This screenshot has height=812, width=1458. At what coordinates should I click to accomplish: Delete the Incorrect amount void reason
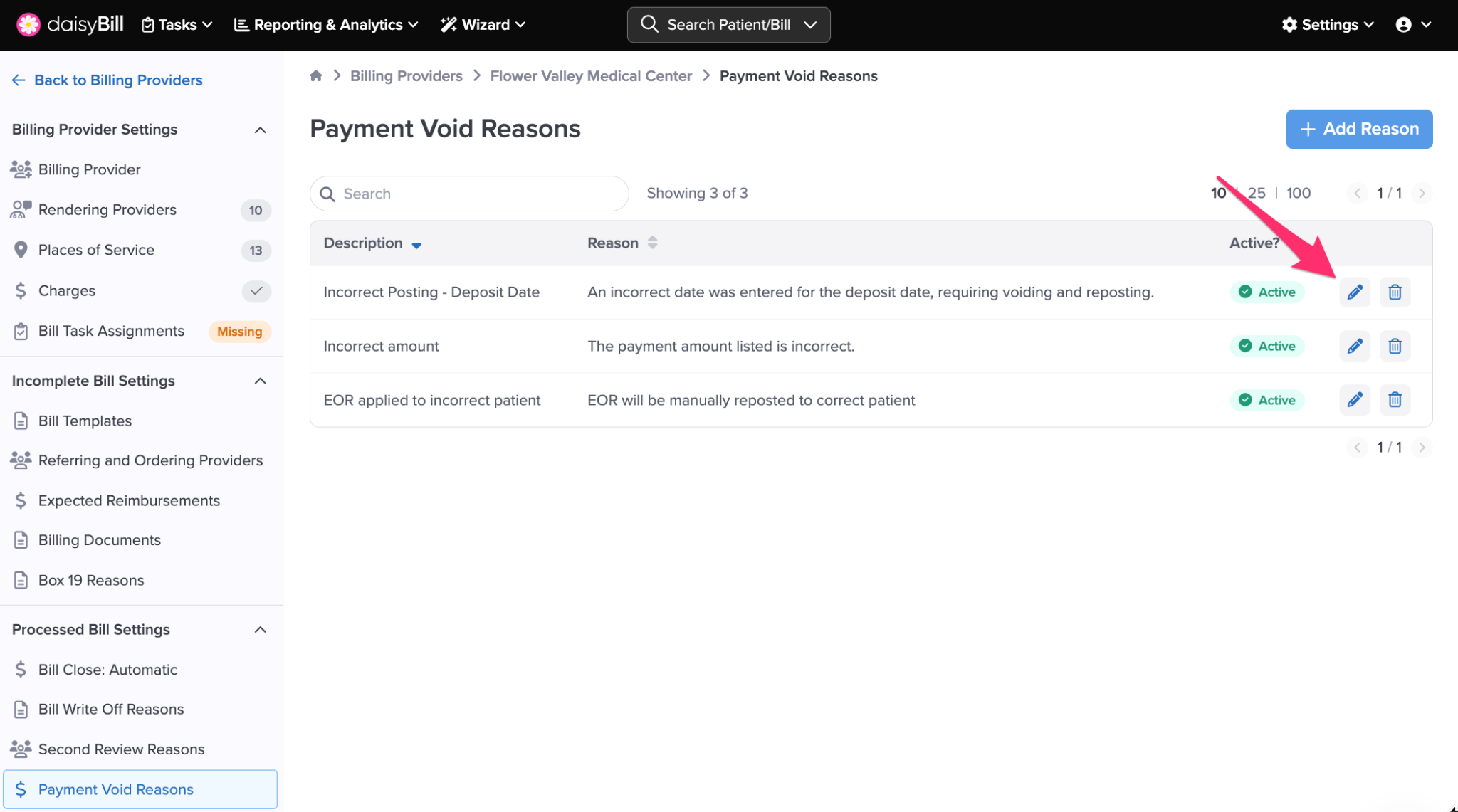1395,346
